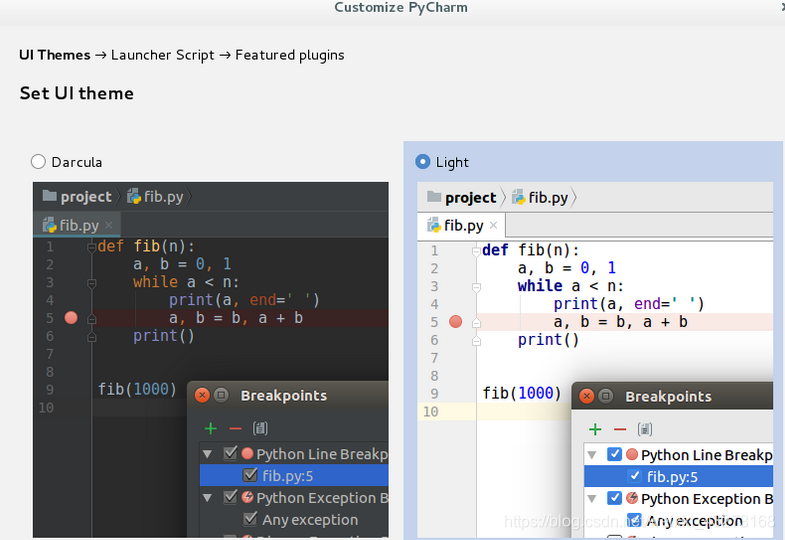Collapse the while loop fold marker in Light preview
Viewport: 785px width, 540px height.
point(476,287)
